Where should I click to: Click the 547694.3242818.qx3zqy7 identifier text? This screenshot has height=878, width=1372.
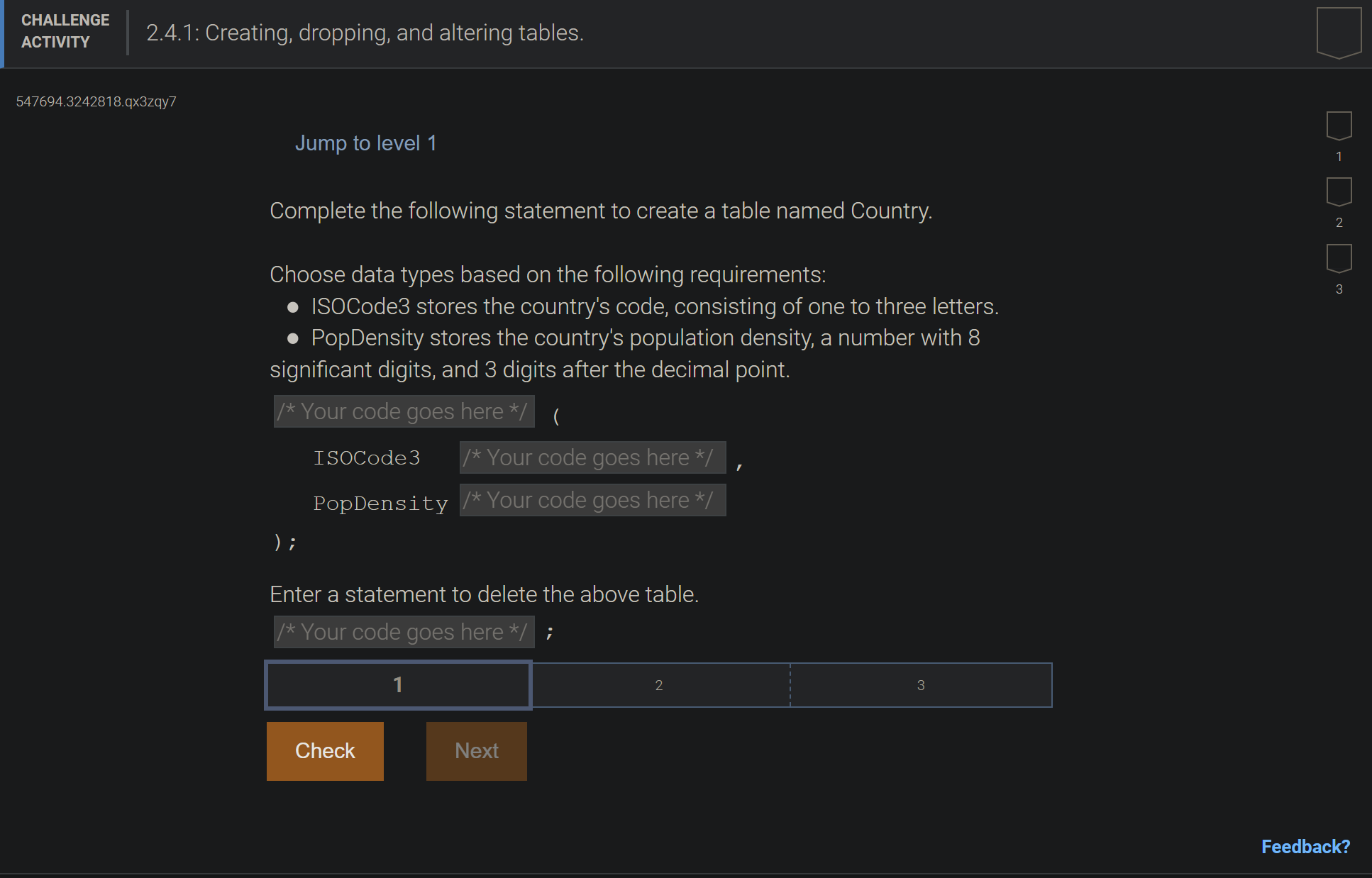pyautogui.click(x=96, y=101)
